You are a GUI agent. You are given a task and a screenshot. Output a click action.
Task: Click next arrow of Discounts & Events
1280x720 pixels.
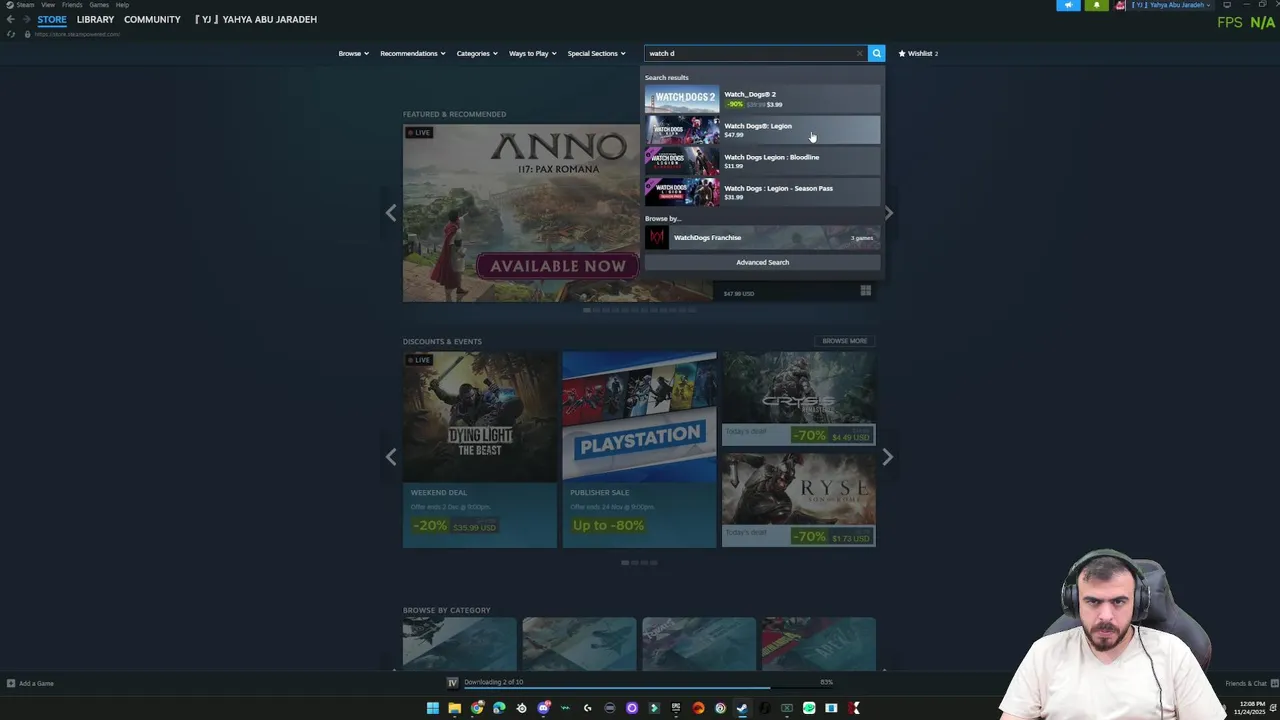pos(887,457)
